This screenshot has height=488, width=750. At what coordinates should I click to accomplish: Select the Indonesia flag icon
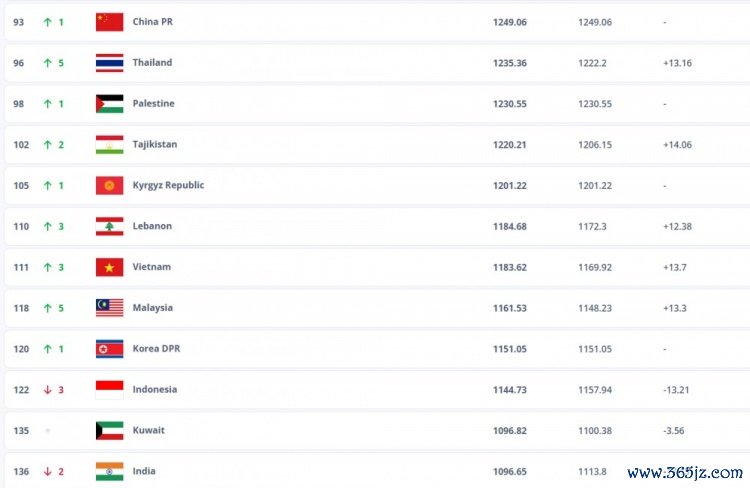click(109, 390)
